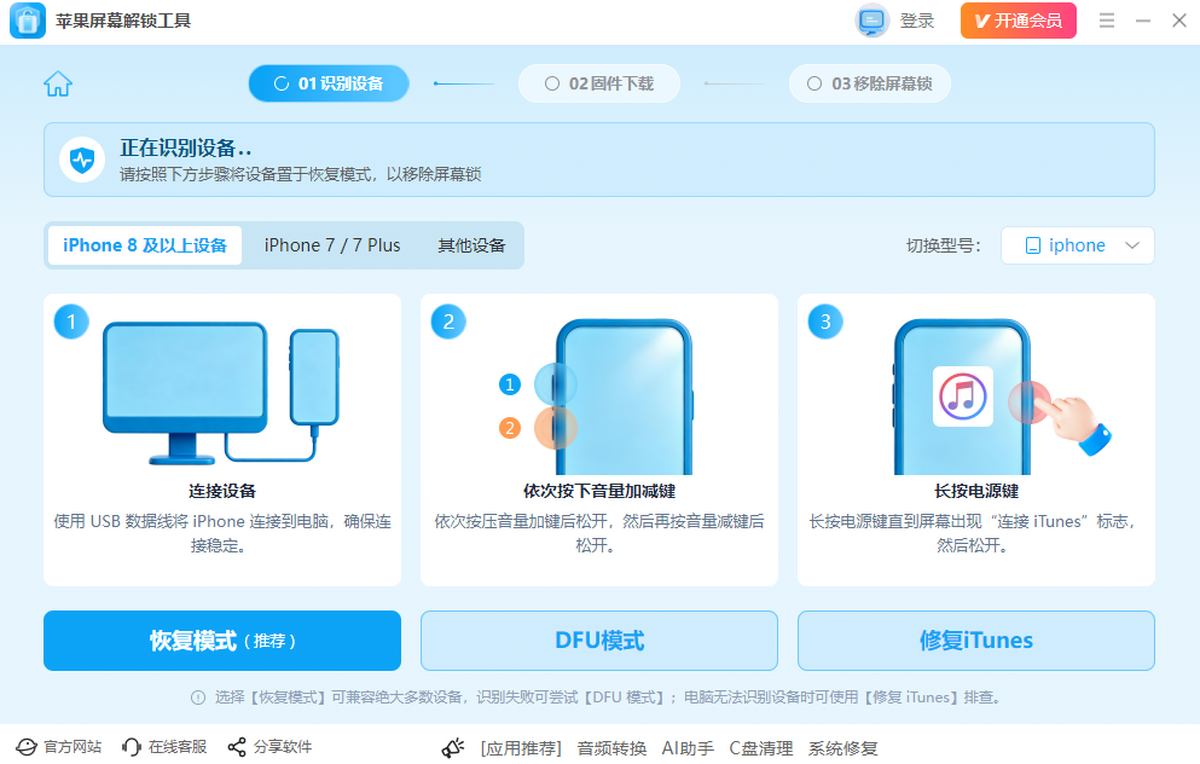This screenshot has height=764, width=1200.
Task: Click the 修复iTunes button
Action: coord(976,640)
